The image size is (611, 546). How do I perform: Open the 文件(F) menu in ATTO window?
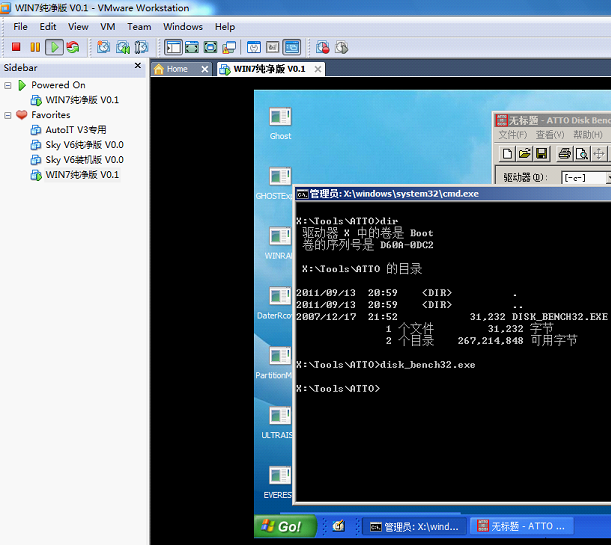[x=513, y=135]
